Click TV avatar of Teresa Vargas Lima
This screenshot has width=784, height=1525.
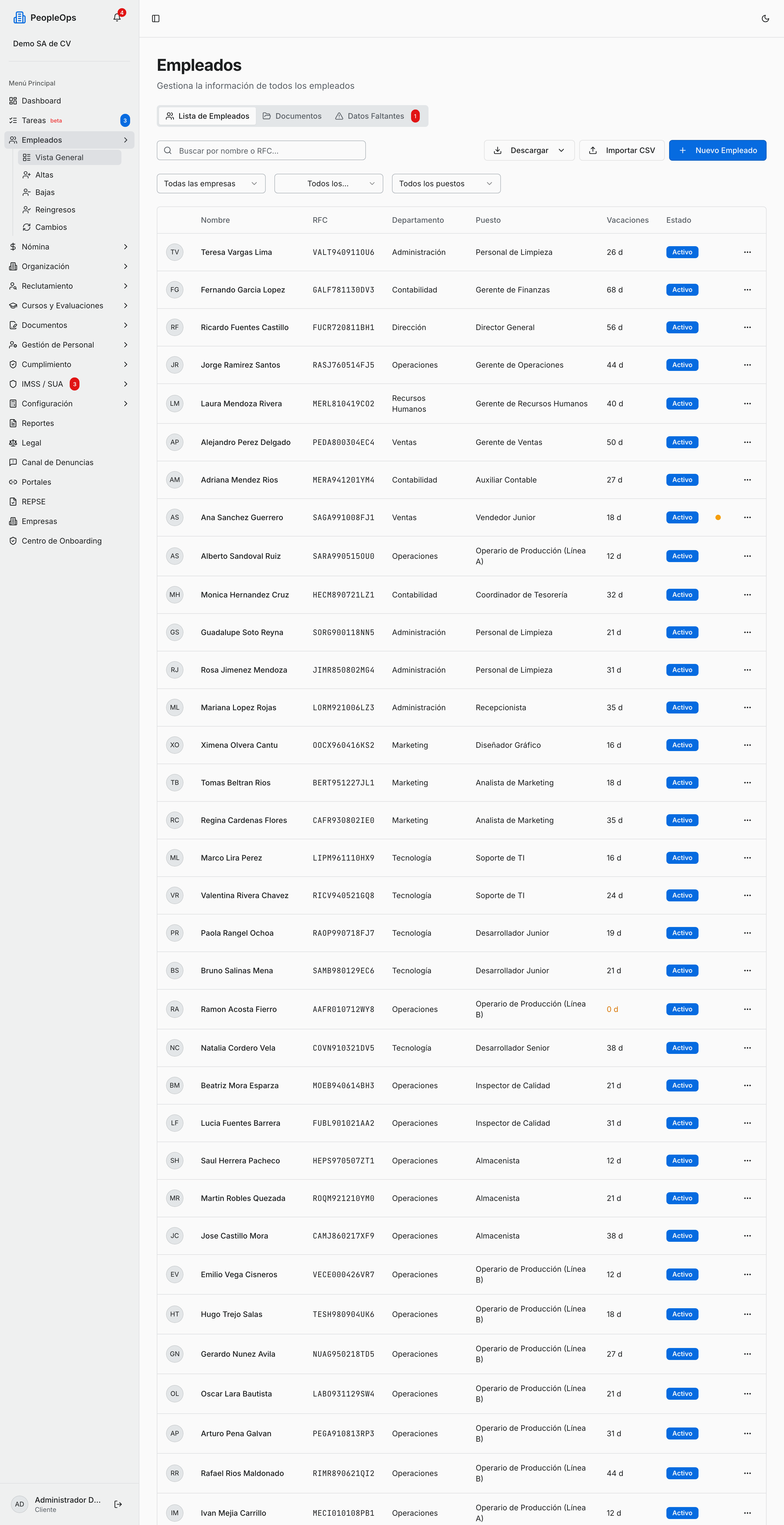coord(174,252)
